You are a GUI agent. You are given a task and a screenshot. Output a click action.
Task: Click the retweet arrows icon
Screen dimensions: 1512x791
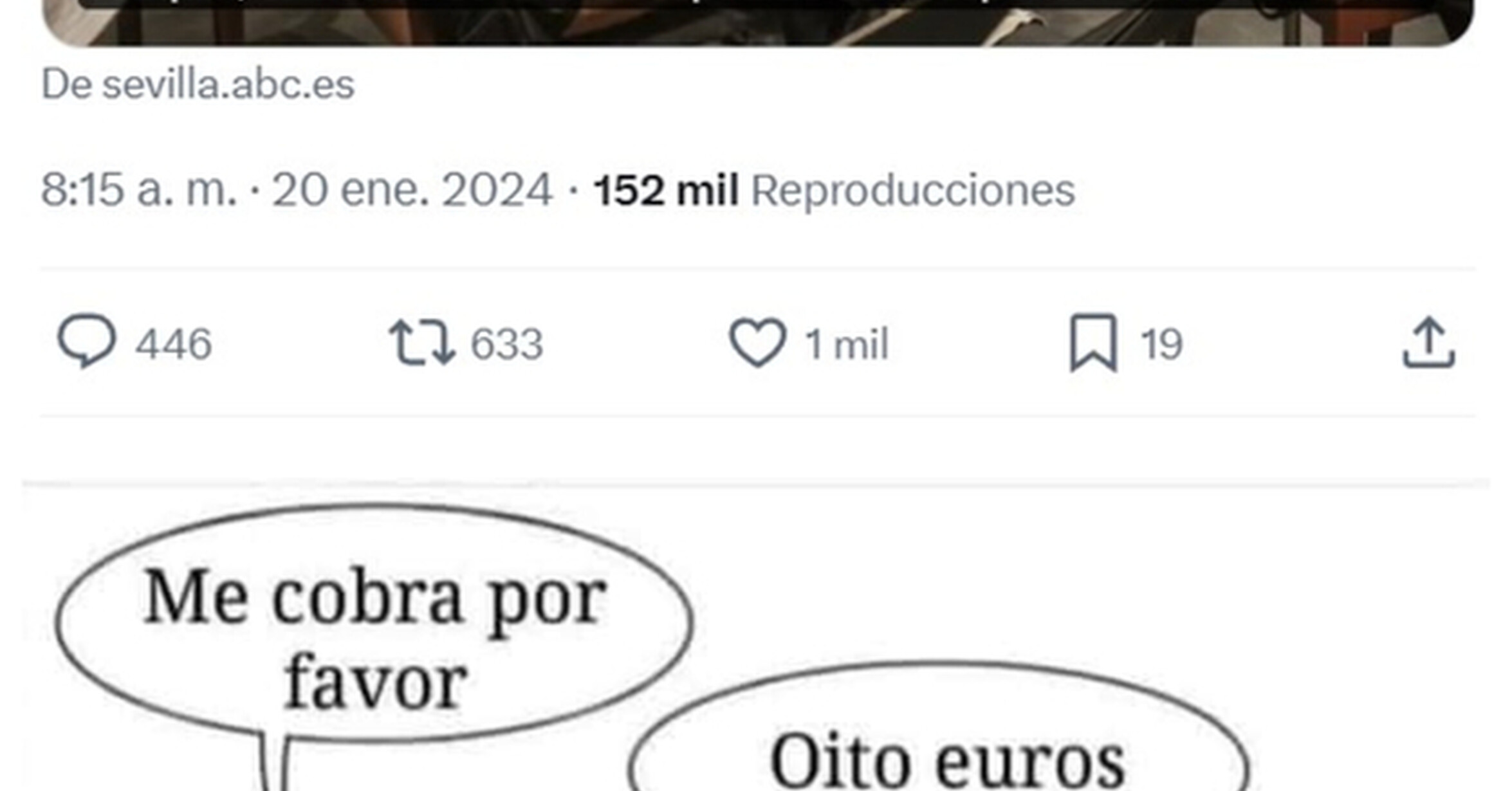(422, 343)
